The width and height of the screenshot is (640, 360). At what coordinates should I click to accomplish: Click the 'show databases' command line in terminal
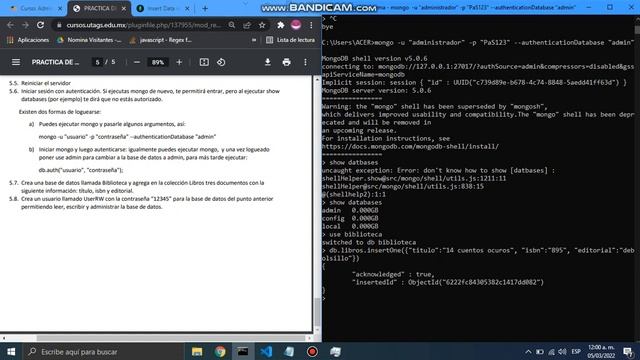tap(356, 202)
